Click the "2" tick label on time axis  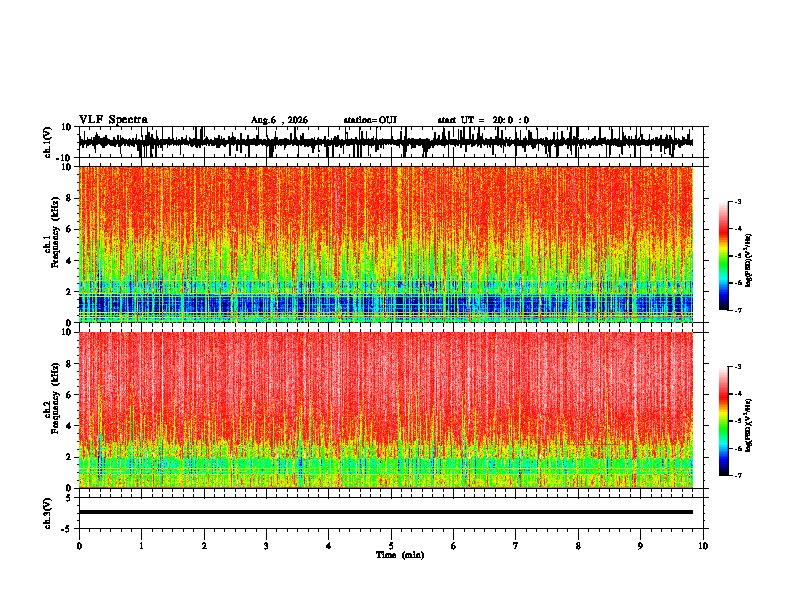pos(204,546)
